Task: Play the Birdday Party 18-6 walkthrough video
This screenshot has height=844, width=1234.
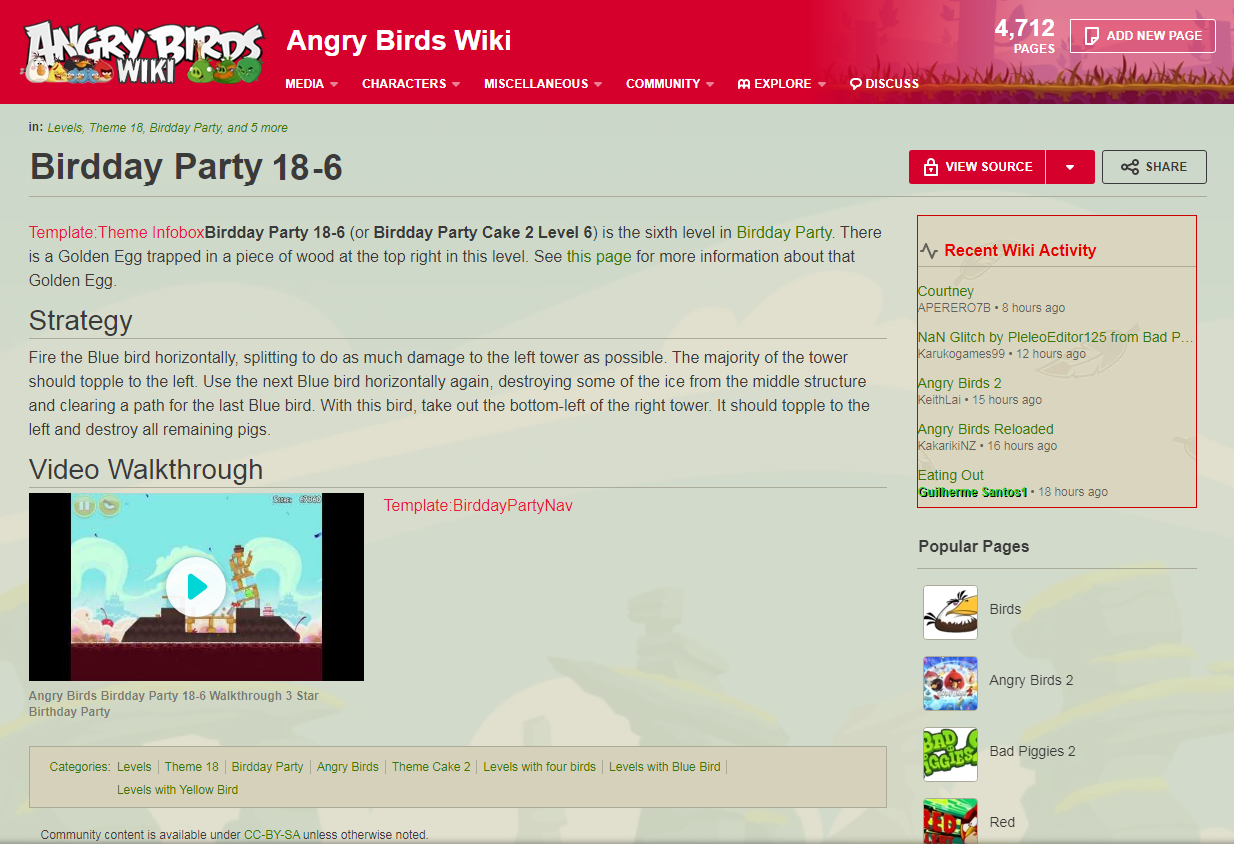Action: pyautogui.click(x=196, y=587)
